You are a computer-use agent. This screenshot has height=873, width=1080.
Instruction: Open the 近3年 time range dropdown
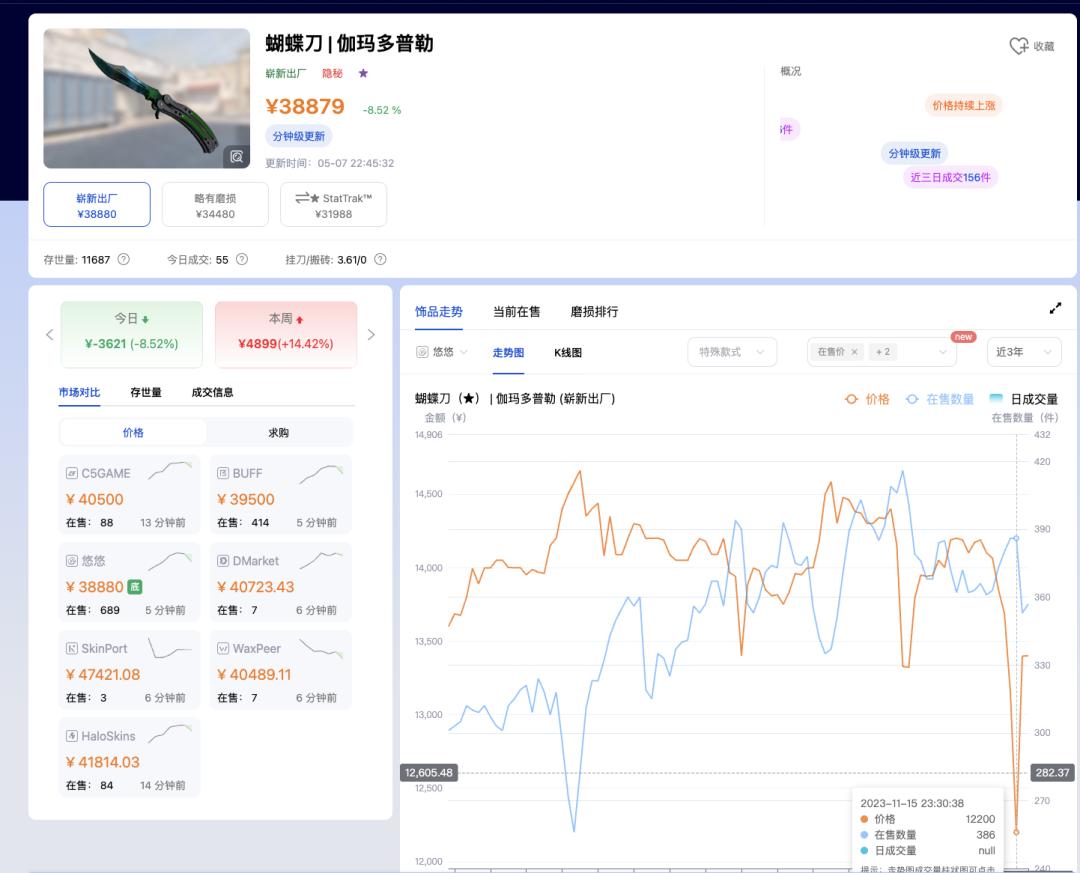point(1024,352)
